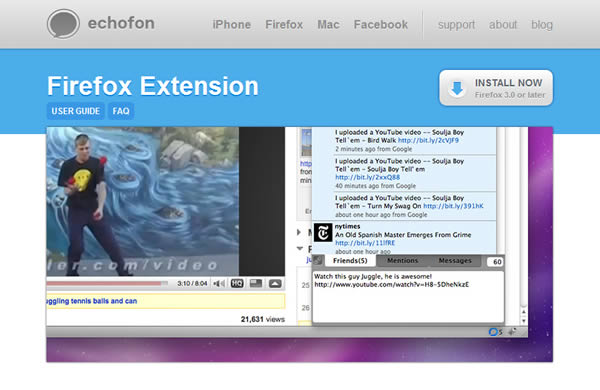600x390 pixels.
Task: Mute the video with the speaker icon
Action: (x=219, y=284)
